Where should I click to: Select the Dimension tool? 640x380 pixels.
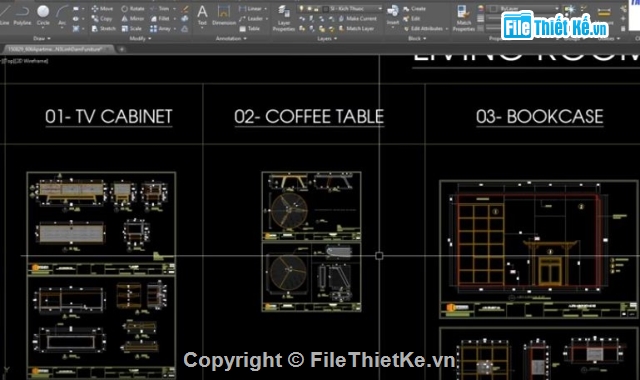click(224, 15)
